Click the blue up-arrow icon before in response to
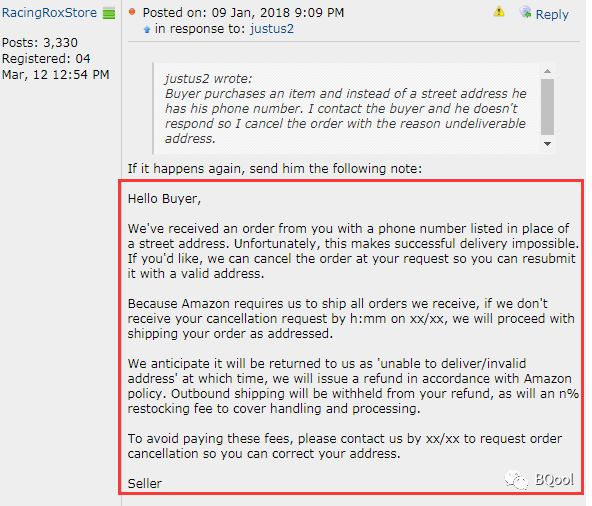 pos(147,29)
